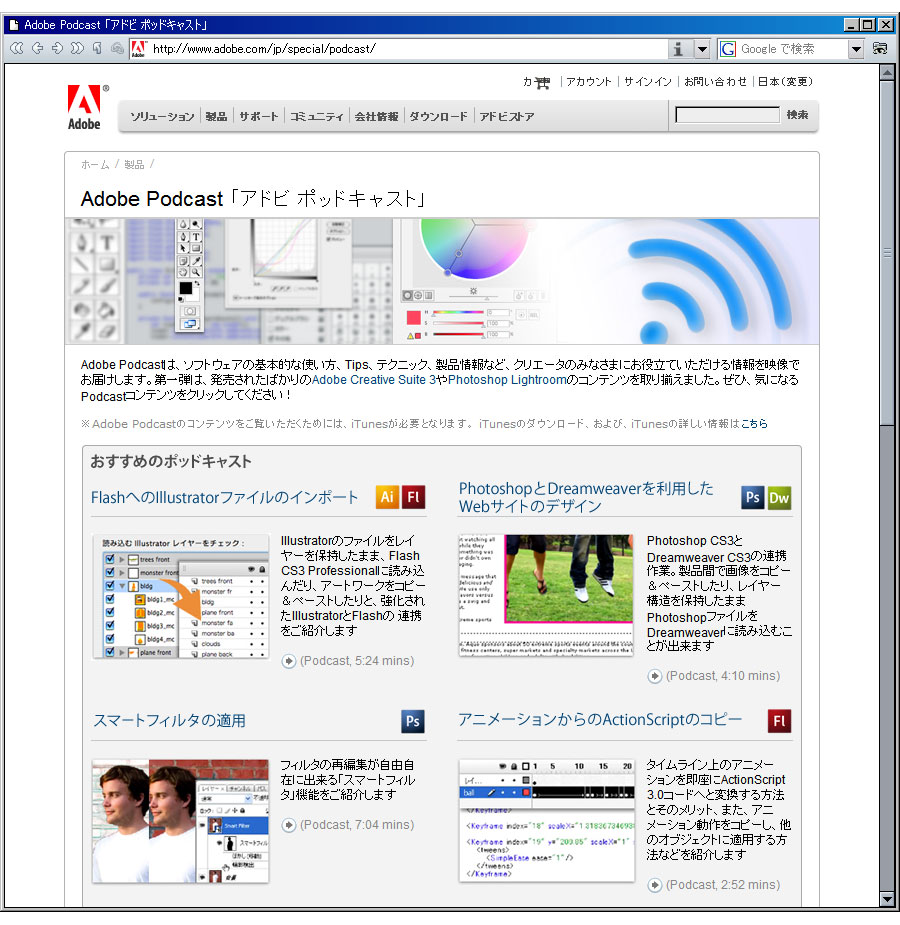Image resolution: width=900 pixels, height=925 pixels.
Task: Click the ホーム breadcrumb link
Action: pyautogui.click(x=95, y=165)
